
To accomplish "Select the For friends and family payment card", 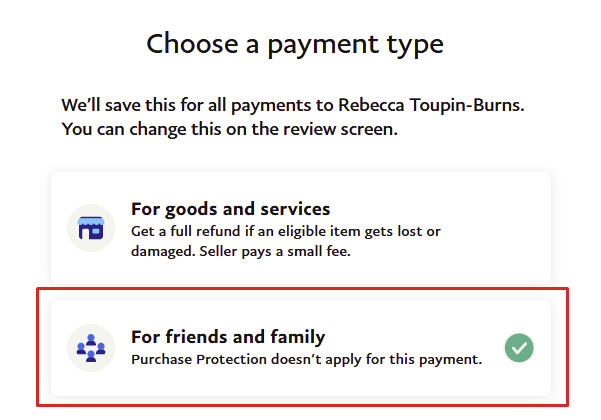I will click(300, 348).
